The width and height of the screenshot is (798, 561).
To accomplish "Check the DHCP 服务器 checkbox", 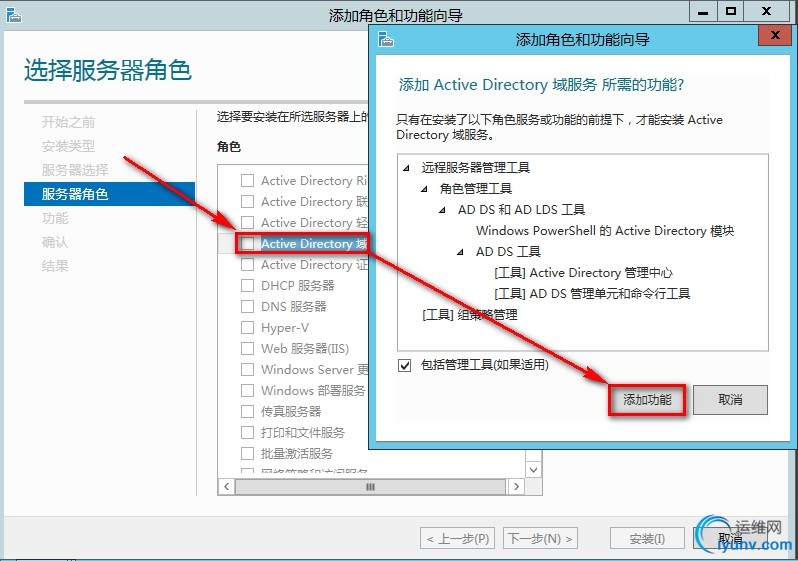I will [x=247, y=286].
